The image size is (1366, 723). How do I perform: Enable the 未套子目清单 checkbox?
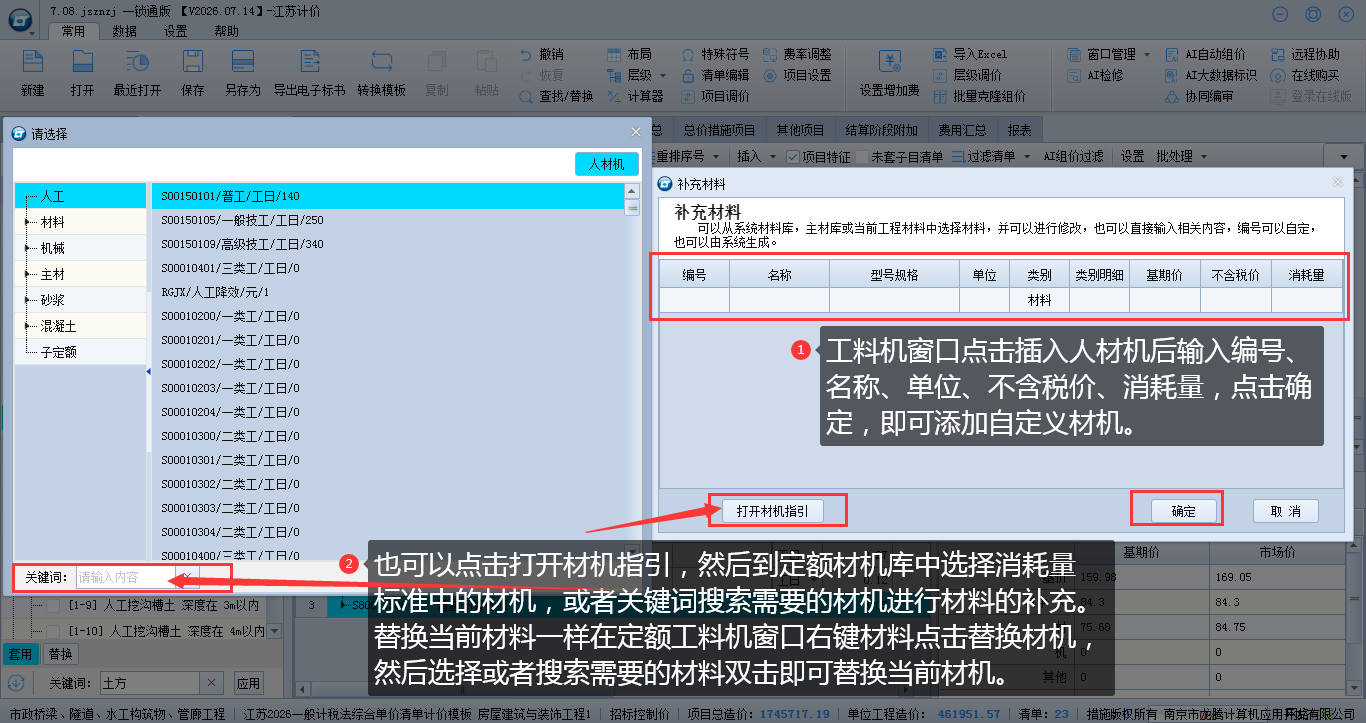click(x=861, y=157)
